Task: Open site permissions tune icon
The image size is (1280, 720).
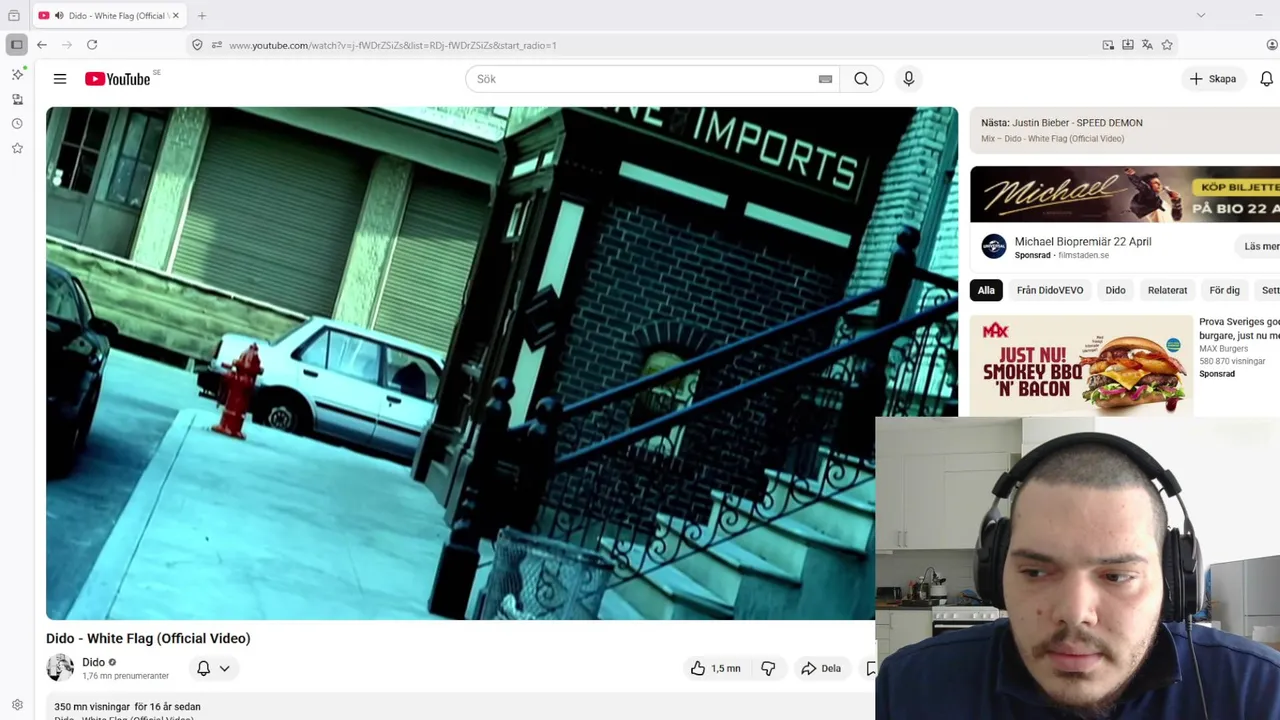Action: 216,45
